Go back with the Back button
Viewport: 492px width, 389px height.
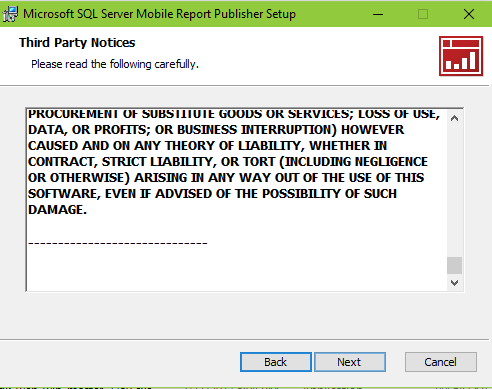pyautogui.click(x=276, y=362)
